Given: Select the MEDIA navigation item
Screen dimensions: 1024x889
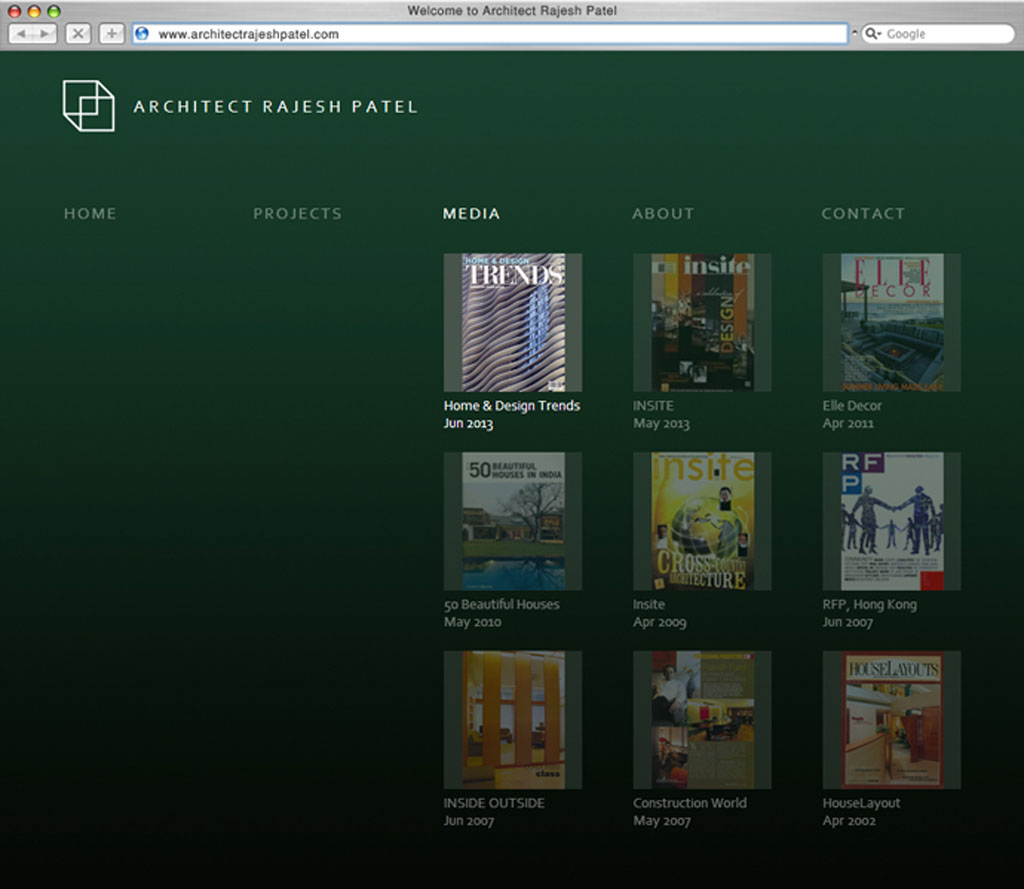Looking at the screenshot, I should (x=472, y=214).
